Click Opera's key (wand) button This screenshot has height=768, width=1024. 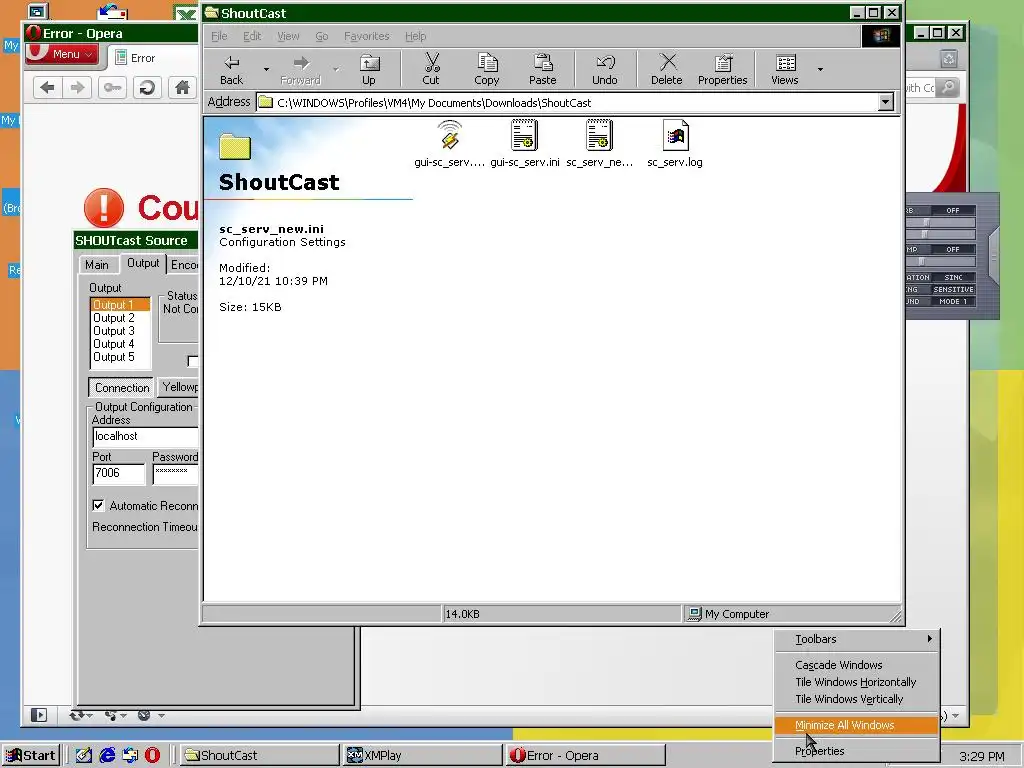click(x=112, y=88)
